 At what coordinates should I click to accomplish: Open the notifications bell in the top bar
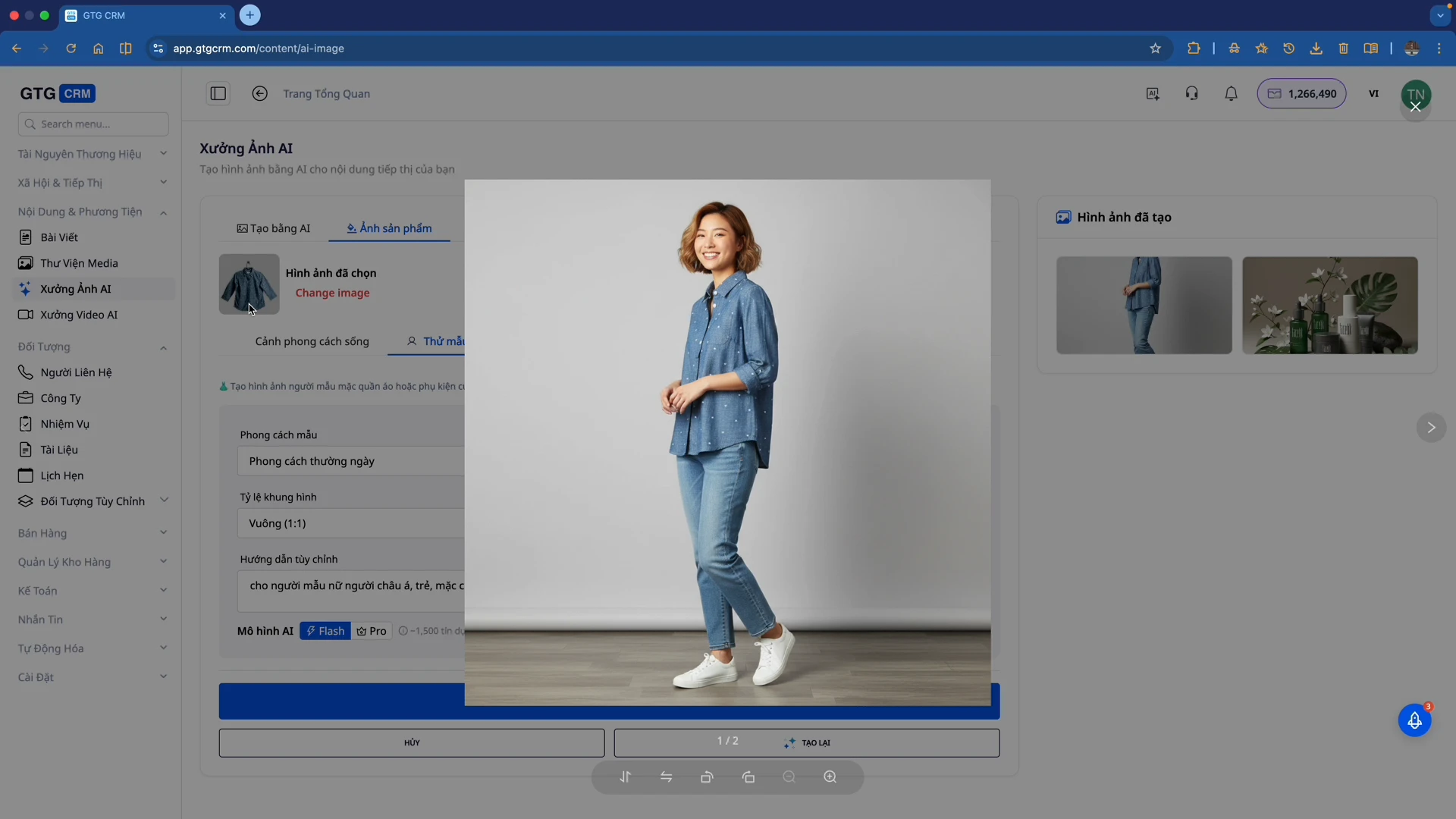[1231, 93]
